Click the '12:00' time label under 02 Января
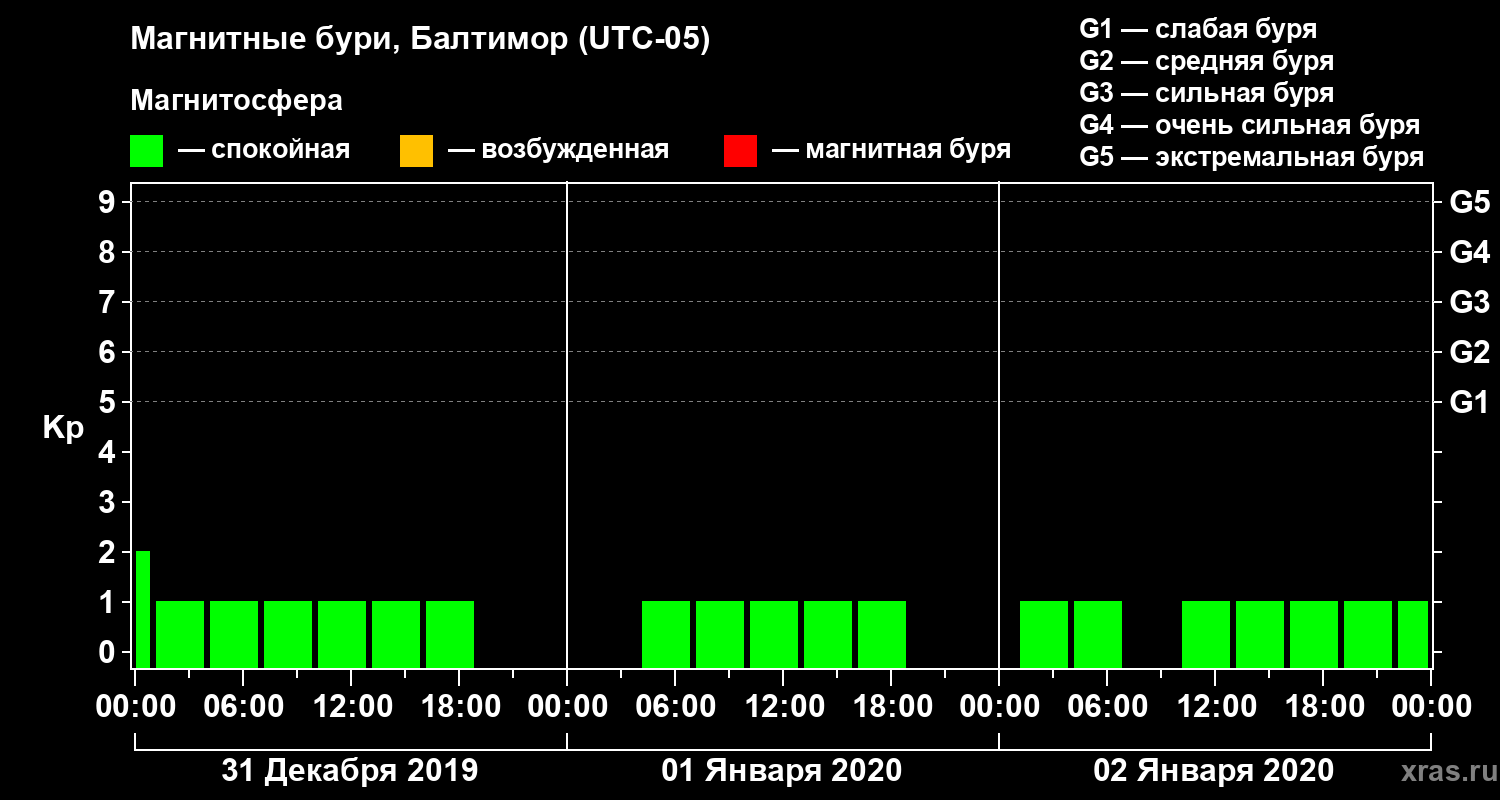Image resolution: width=1500 pixels, height=800 pixels. [1215, 707]
